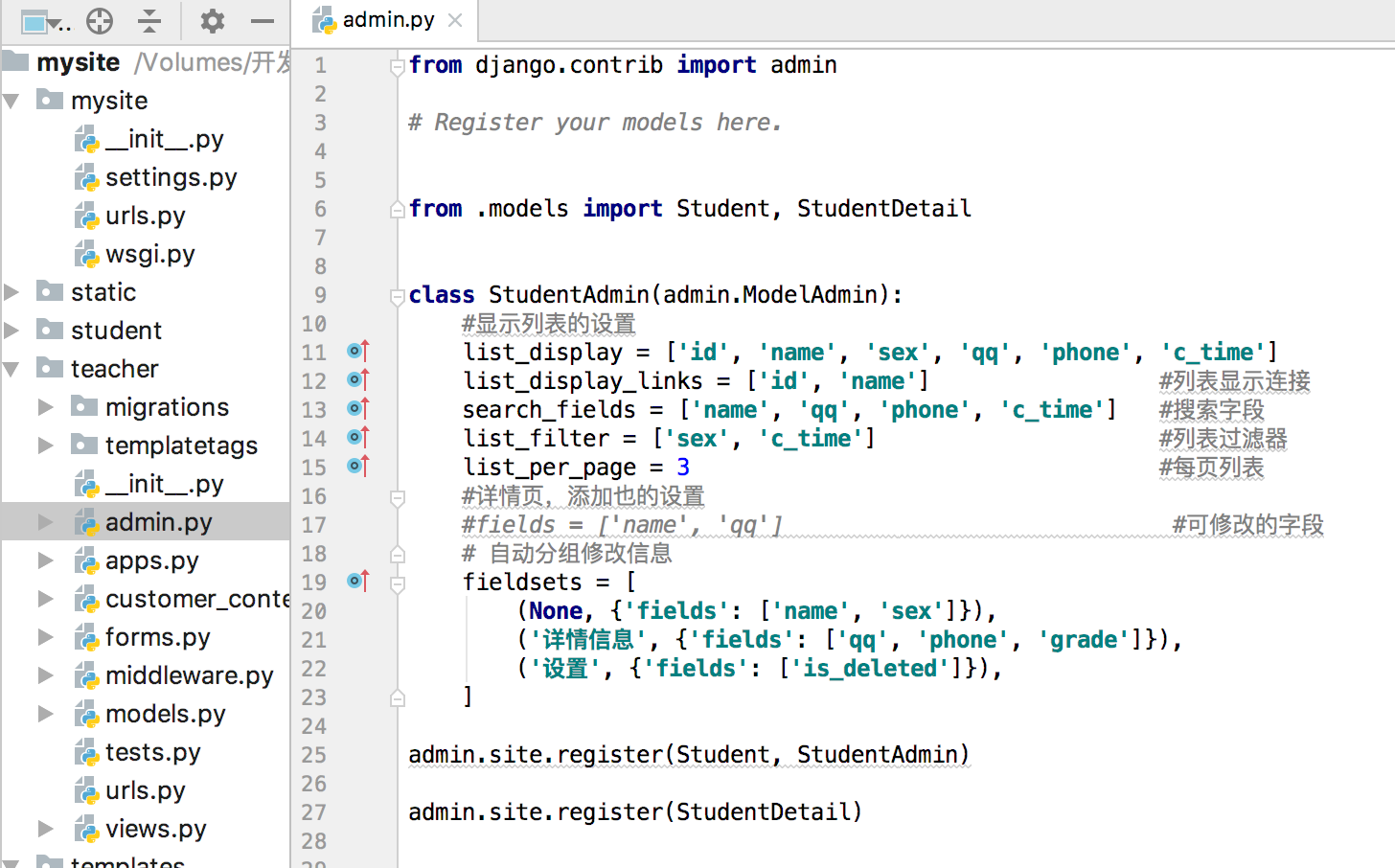This screenshot has width=1395, height=868.
Task: Click the override gutter icon beside list_per_page line
Action: (x=358, y=467)
